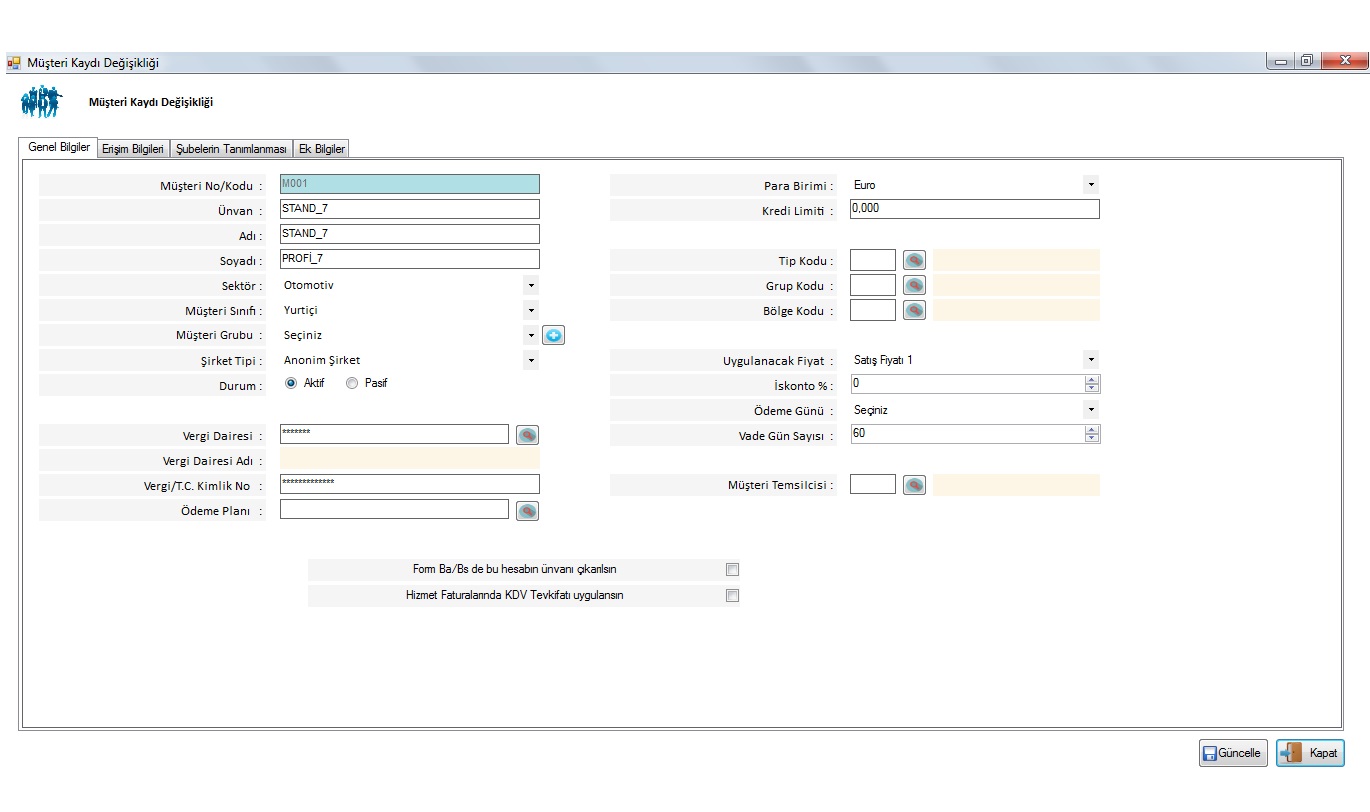Switch to Genel Bilgiler tab
Viewport: 1370px width, 812px height.
59,148
